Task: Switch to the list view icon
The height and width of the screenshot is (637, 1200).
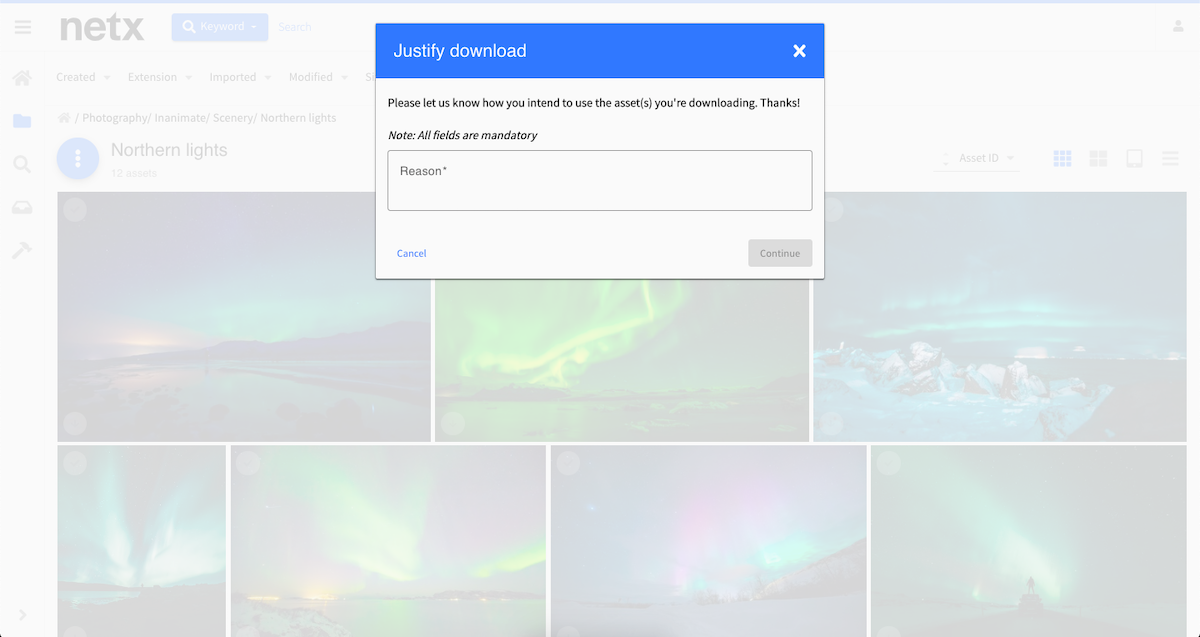Action: click(x=1170, y=158)
